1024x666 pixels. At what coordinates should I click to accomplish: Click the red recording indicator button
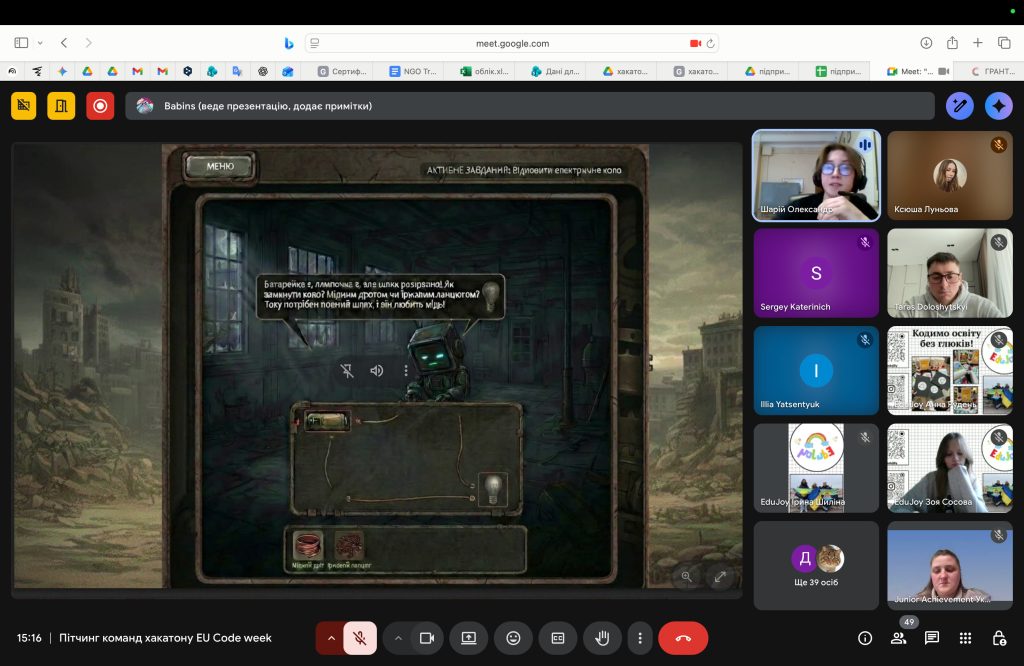(x=100, y=105)
